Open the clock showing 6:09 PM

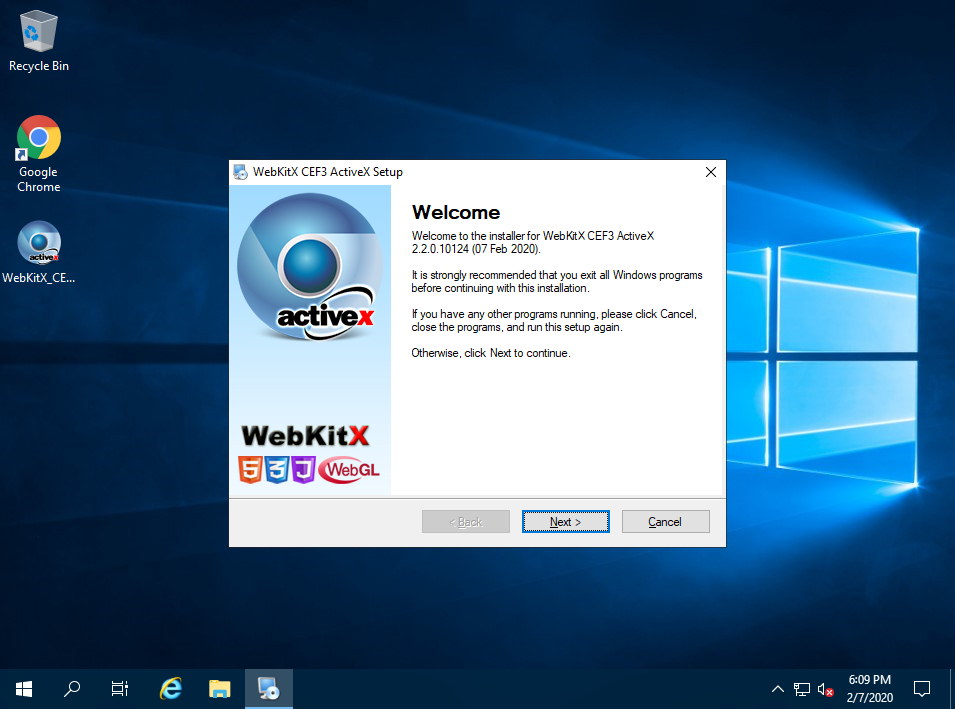870,689
